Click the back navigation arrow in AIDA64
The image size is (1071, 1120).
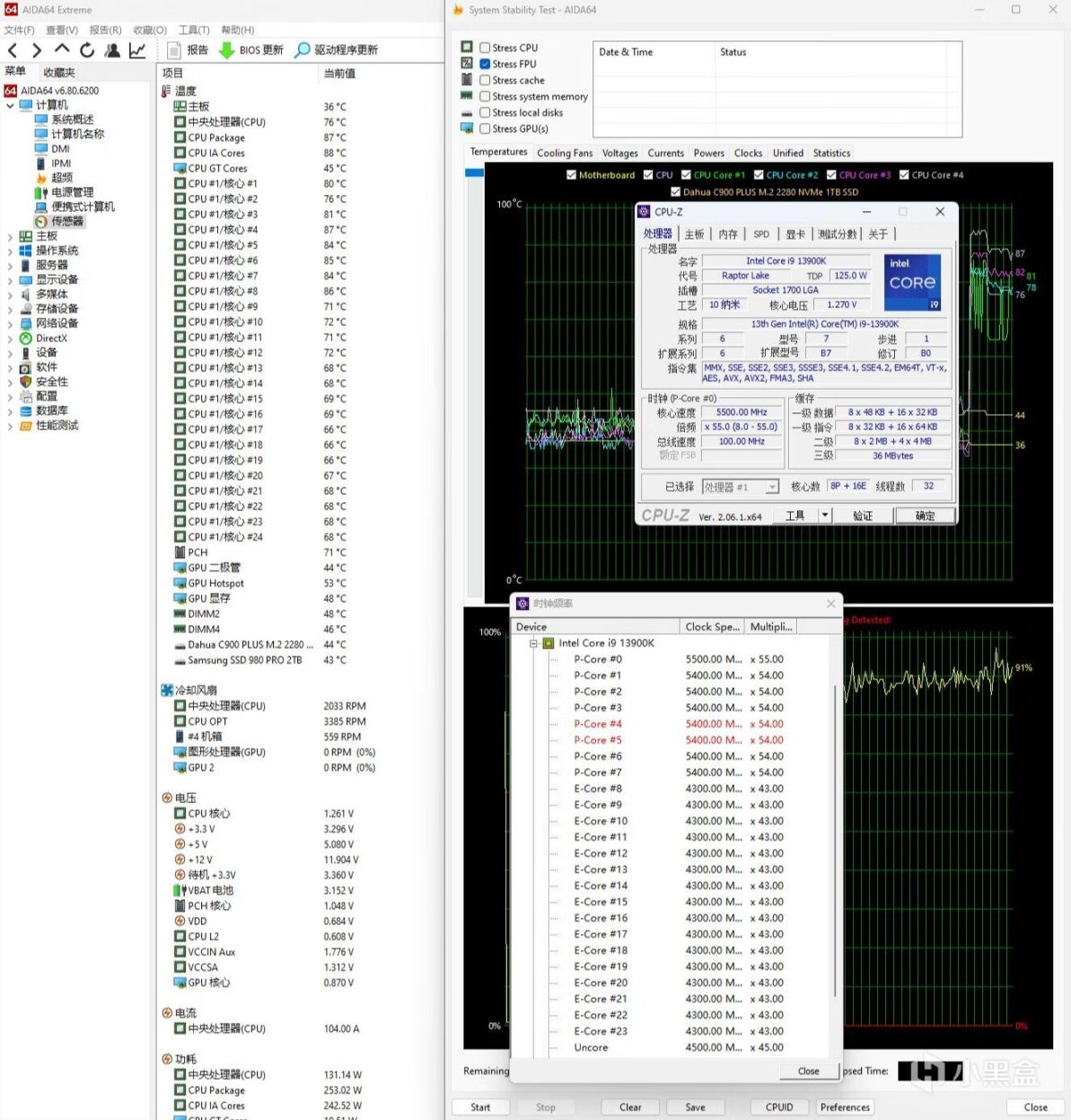(x=13, y=50)
